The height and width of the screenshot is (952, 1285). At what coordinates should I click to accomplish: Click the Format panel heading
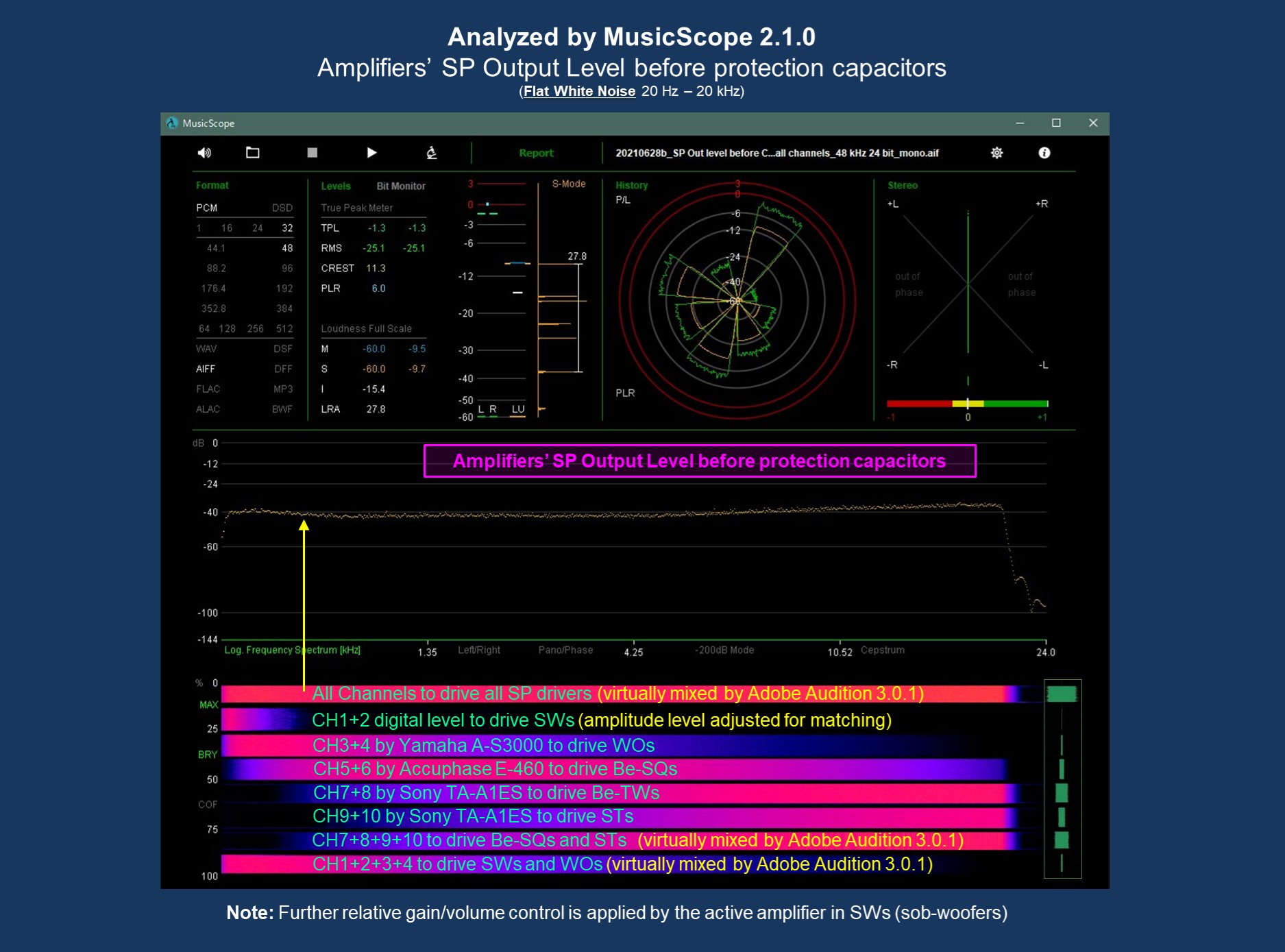coord(212,186)
